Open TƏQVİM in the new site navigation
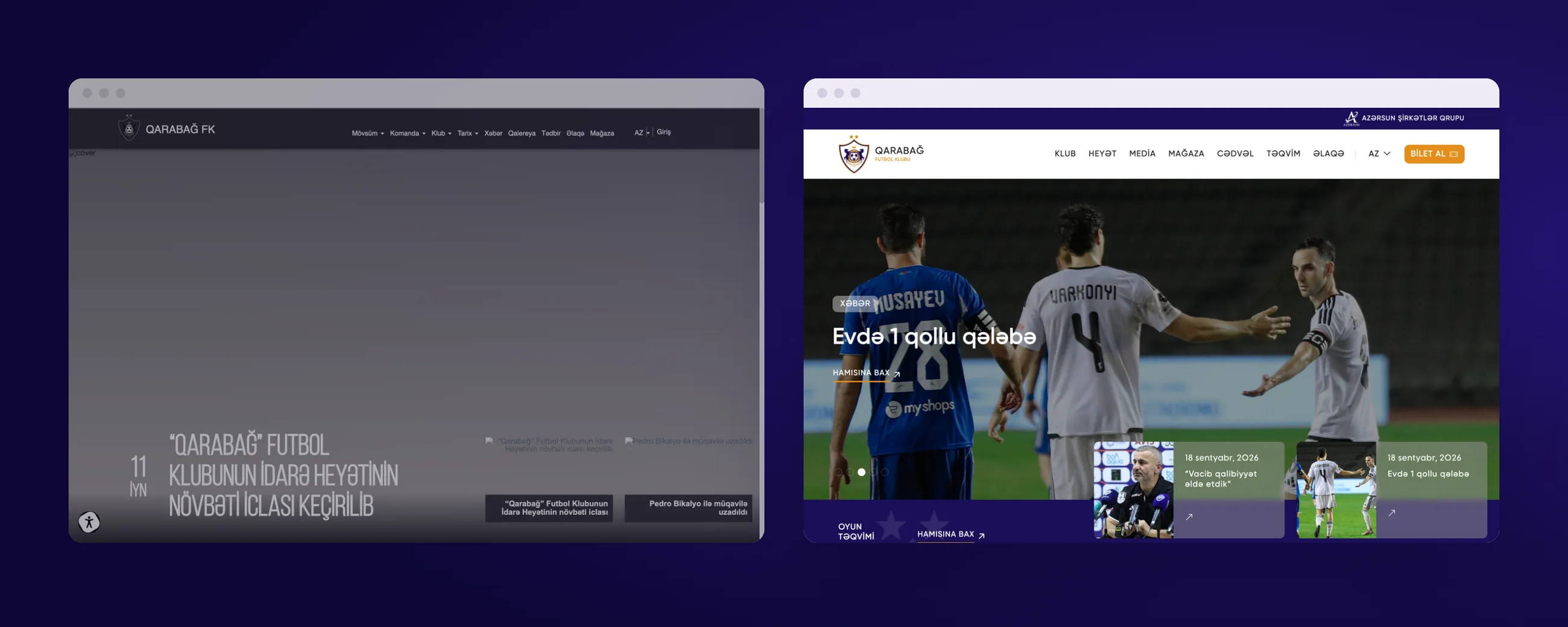 pyautogui.click(x=1283, y=154)
